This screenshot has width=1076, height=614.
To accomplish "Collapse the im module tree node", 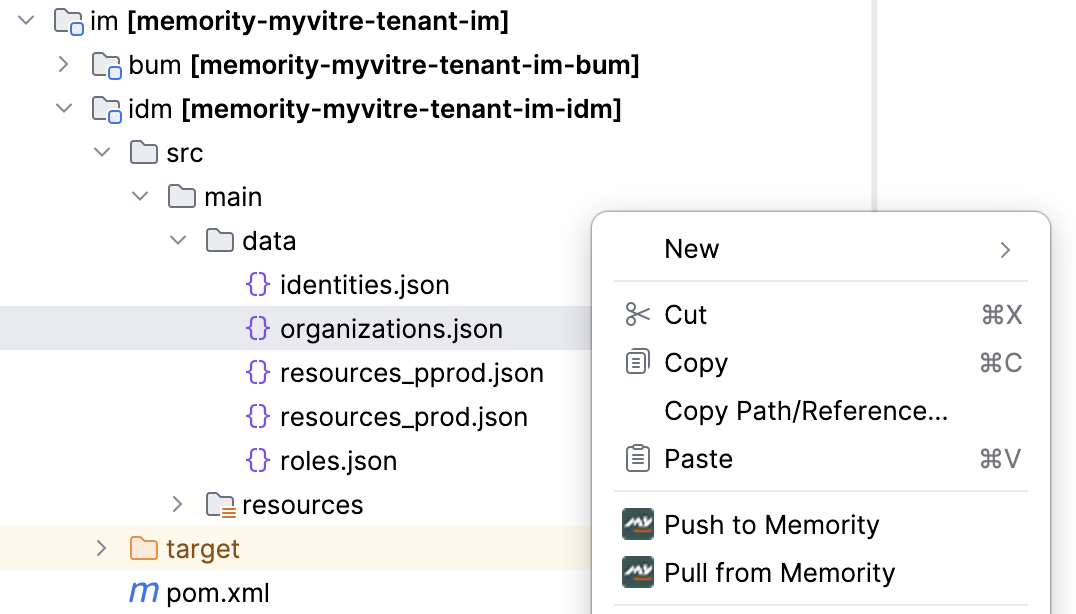I will [26, 21].
